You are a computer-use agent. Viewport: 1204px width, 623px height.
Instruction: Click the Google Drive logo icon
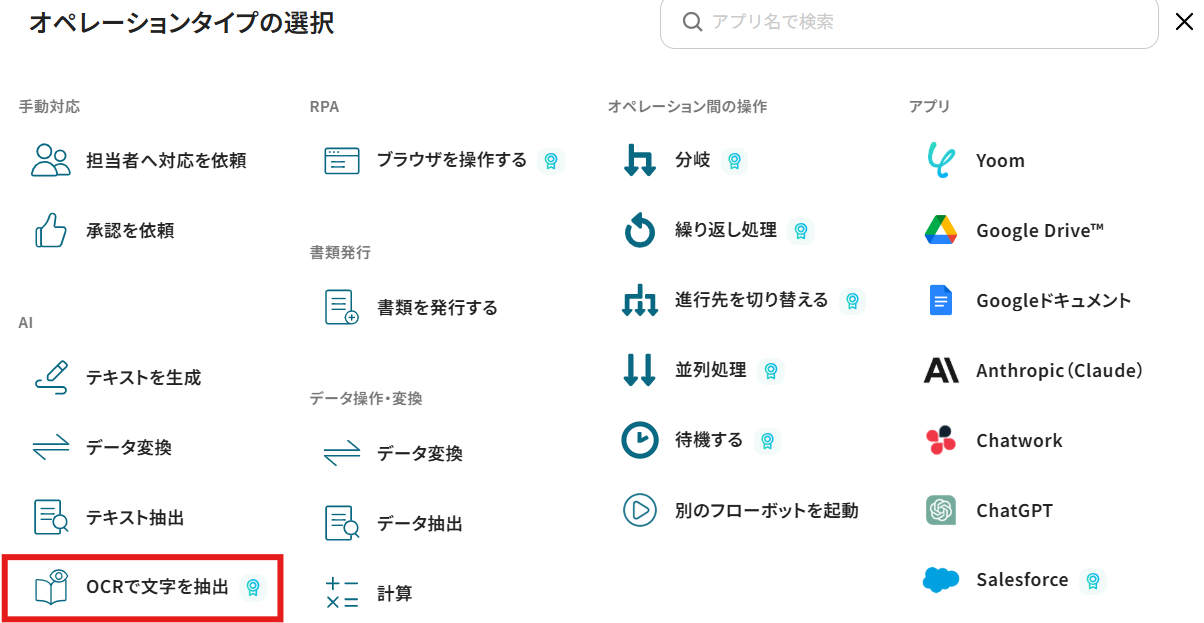[941, 230]
